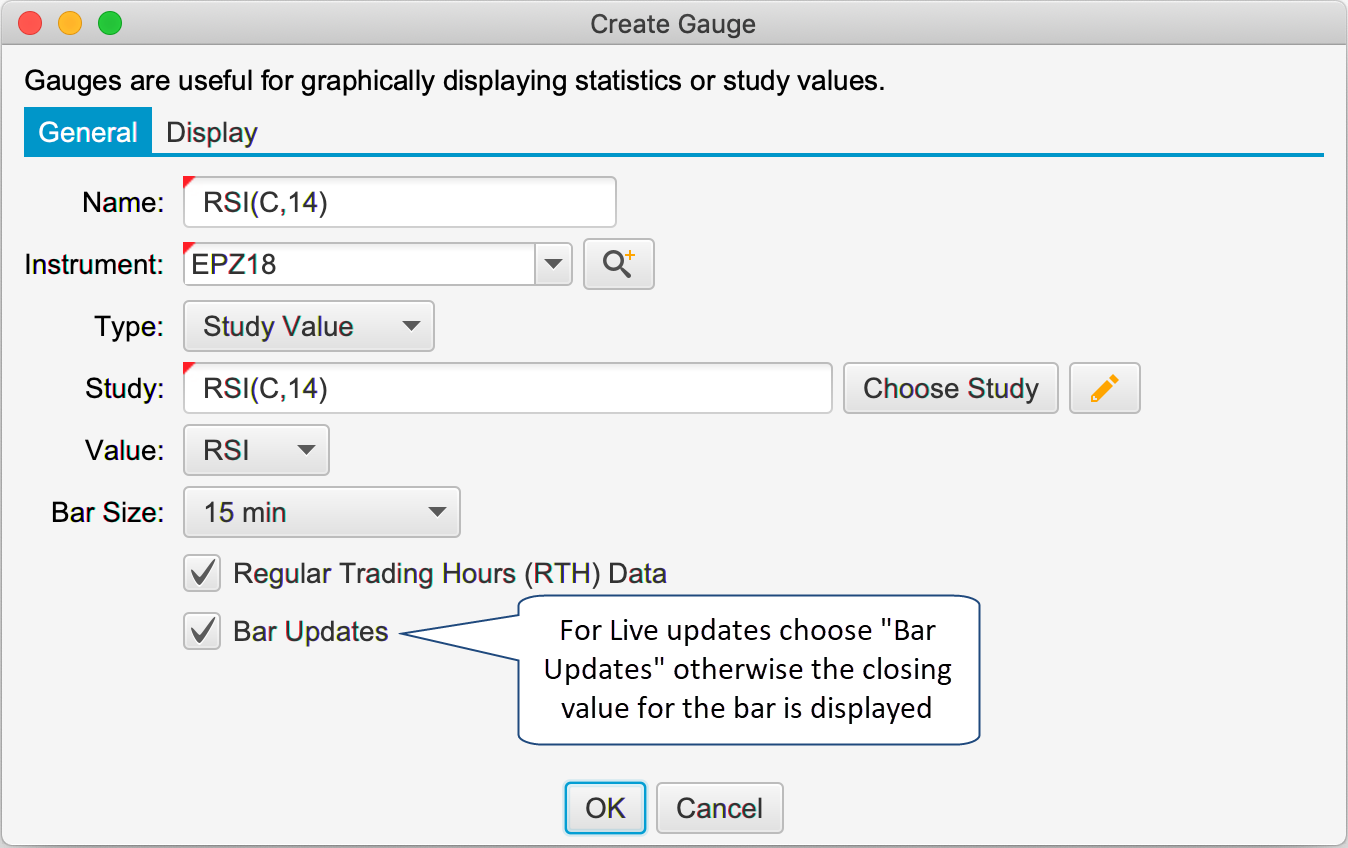
Task: Click into the Name text field
Action: point(400,203)
